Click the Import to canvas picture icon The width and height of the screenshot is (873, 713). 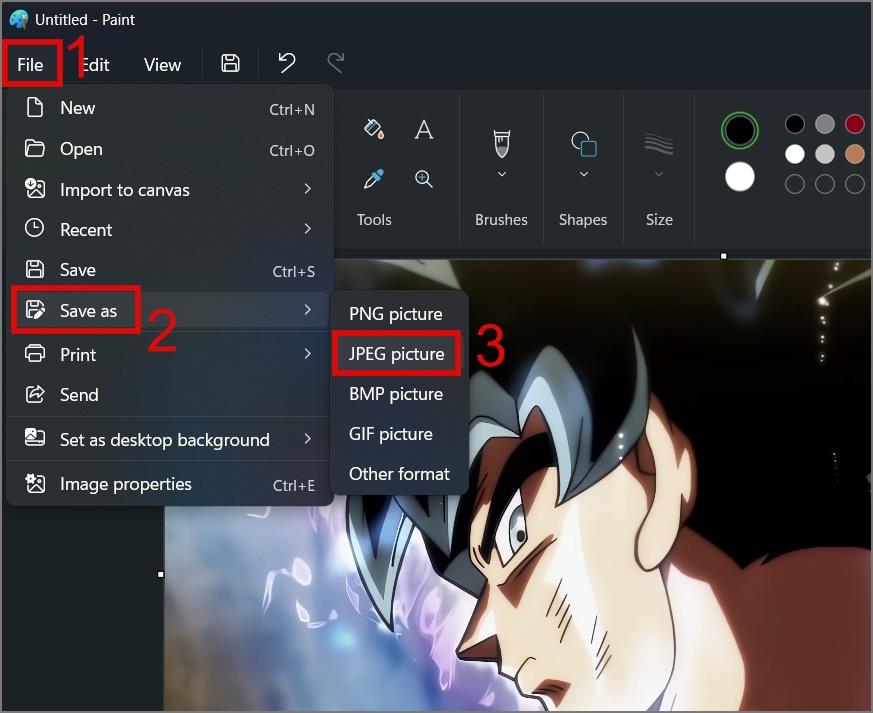coord(35,188)
